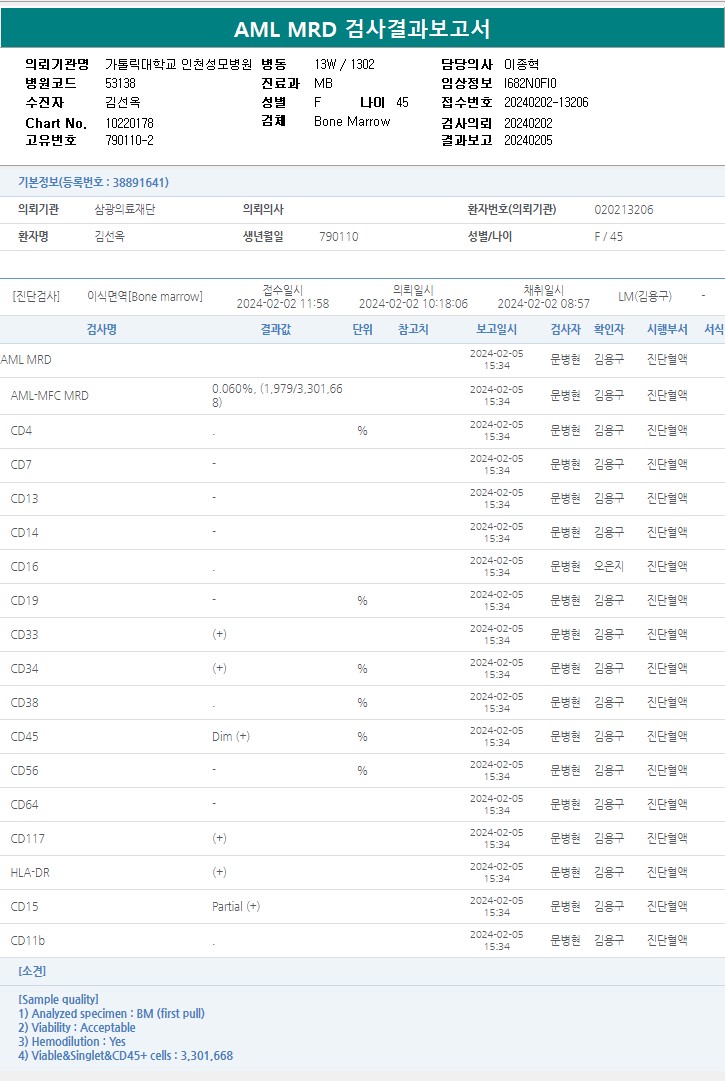Select the CD34 test row name
The width and height of the screenshot is (725, 1081).
pos(25,669)
